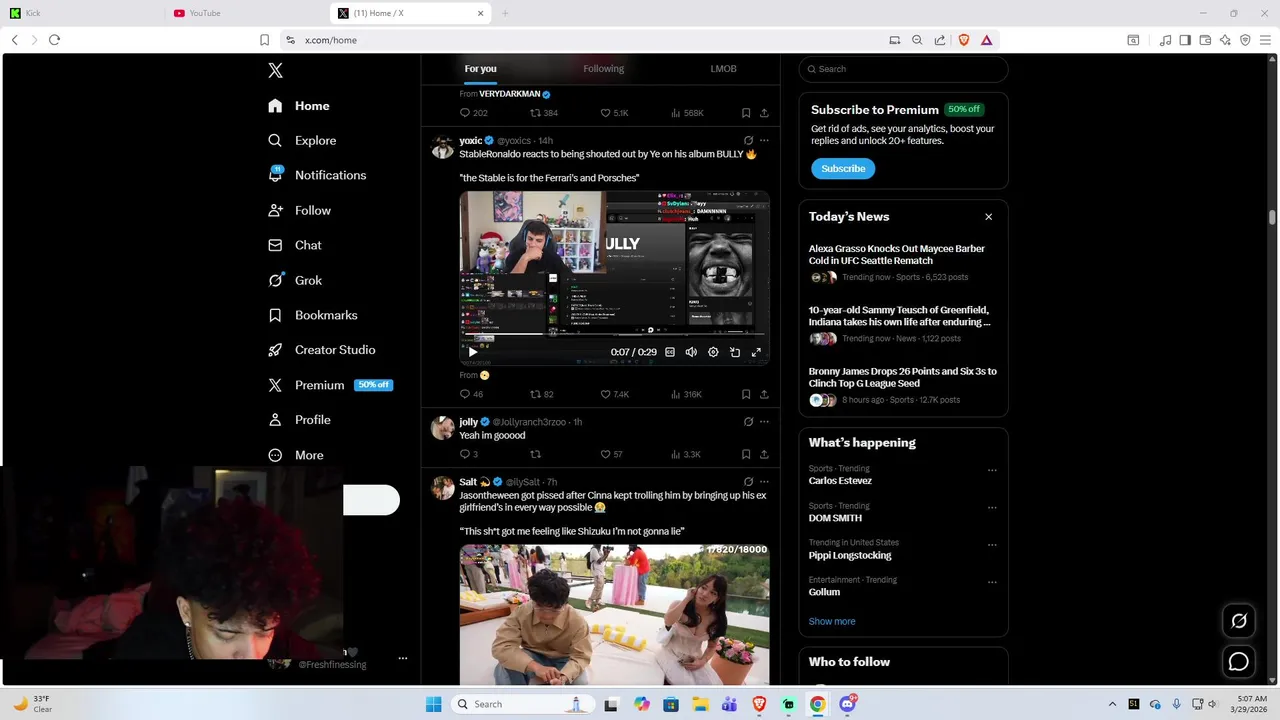Open Premium 50% off item

(330, 385)
